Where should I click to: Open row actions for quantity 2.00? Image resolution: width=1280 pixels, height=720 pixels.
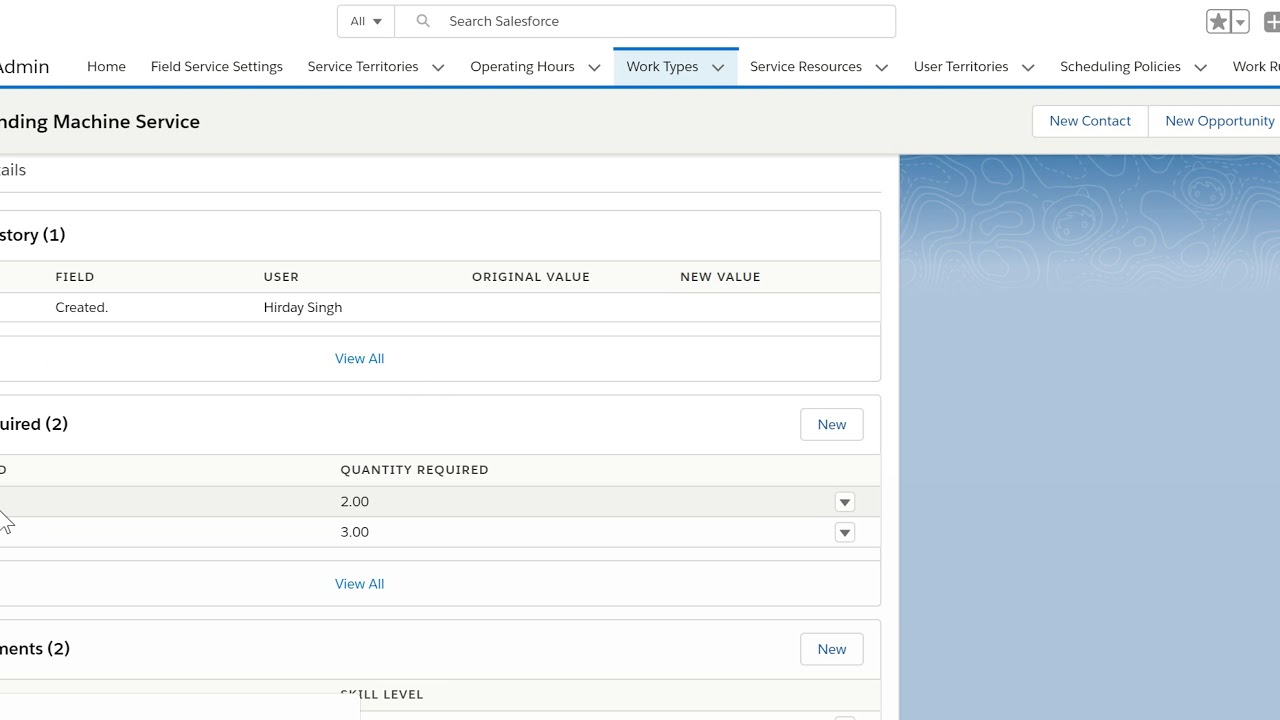(845, 502)
